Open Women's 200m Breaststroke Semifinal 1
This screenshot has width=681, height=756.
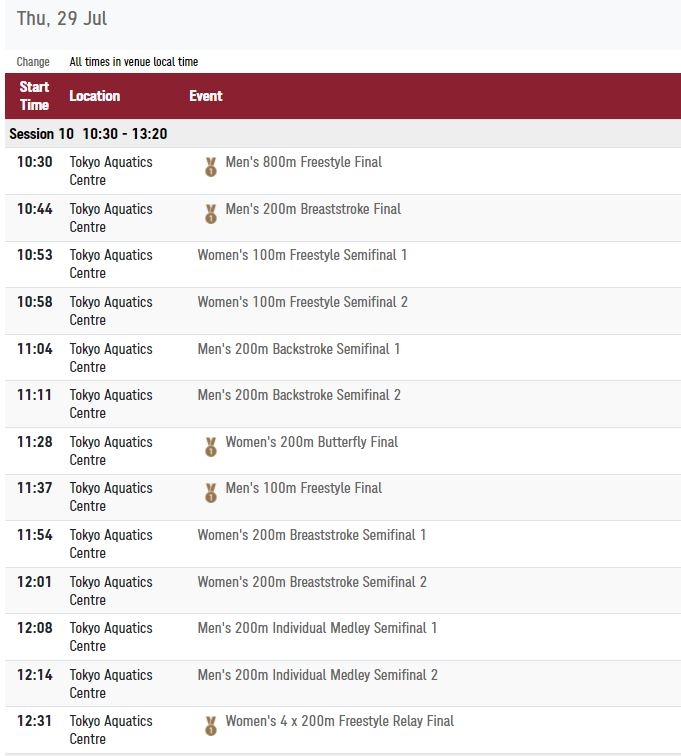312,535
